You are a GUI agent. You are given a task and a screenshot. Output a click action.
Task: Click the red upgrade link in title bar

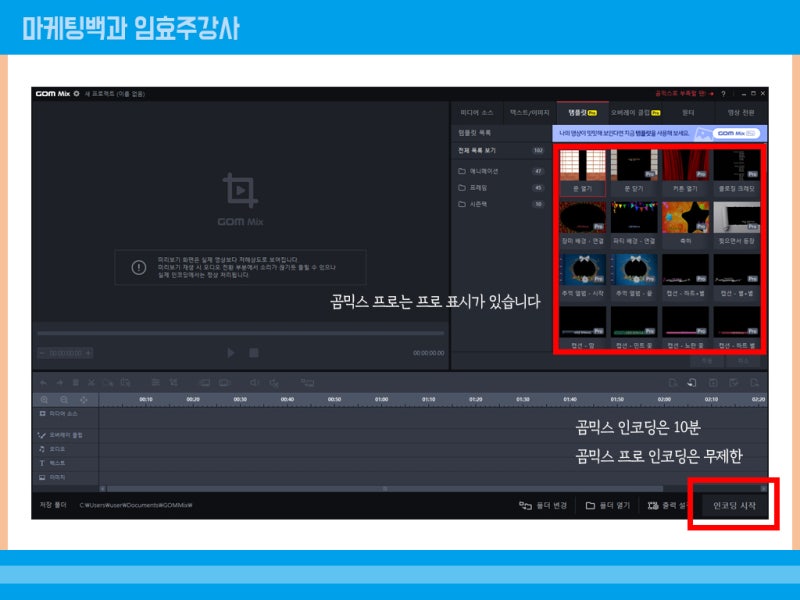tap(684, 94)
